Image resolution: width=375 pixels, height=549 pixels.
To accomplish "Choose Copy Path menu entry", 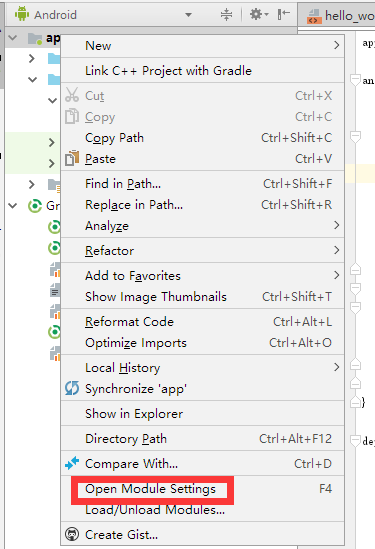I will pyautogui.click(x=202, y=138).
